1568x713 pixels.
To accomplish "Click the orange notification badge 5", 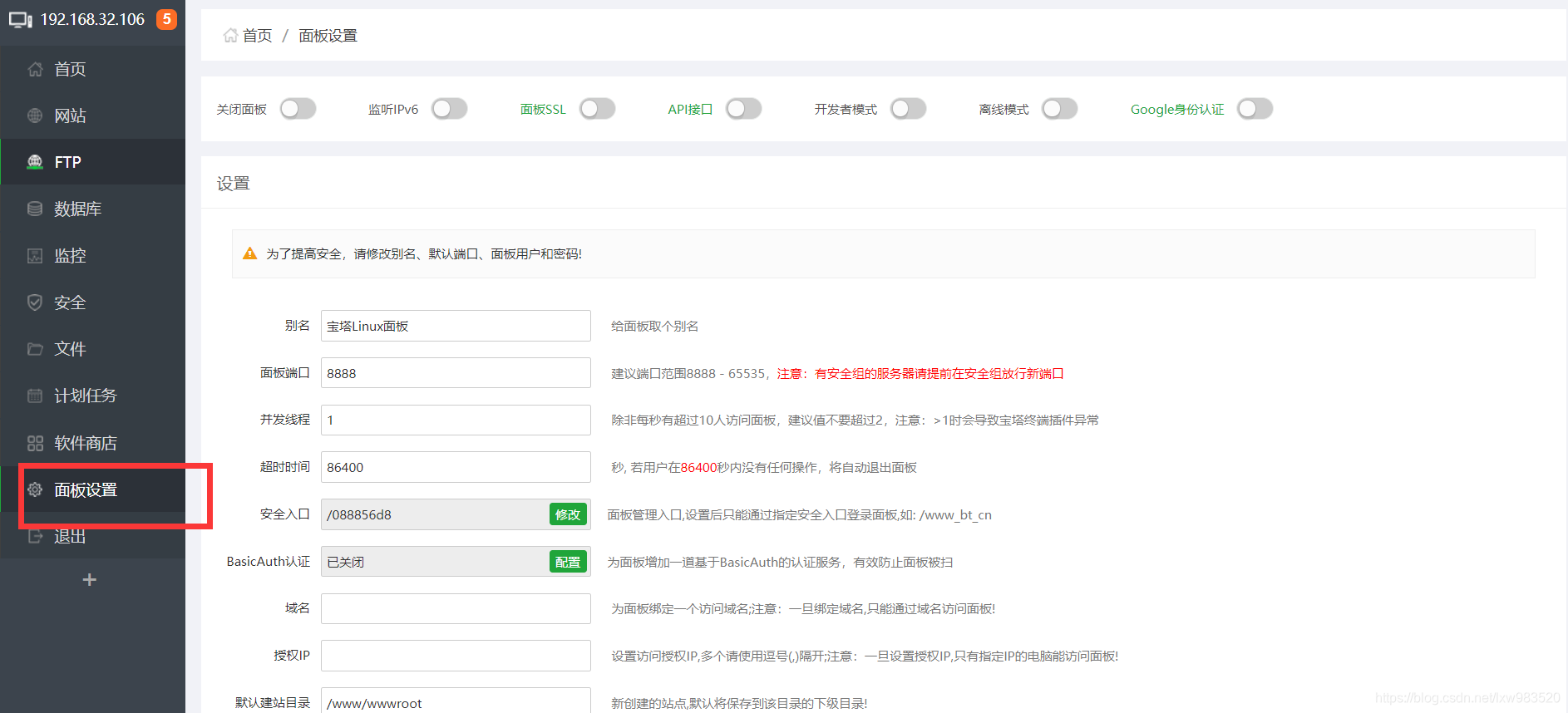I will click(x=166, y=19).
